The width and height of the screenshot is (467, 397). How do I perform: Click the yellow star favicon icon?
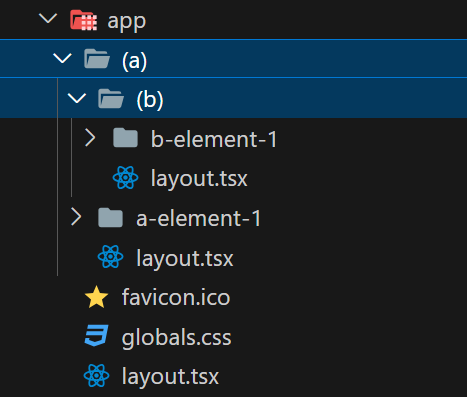[x=97, y=297]
